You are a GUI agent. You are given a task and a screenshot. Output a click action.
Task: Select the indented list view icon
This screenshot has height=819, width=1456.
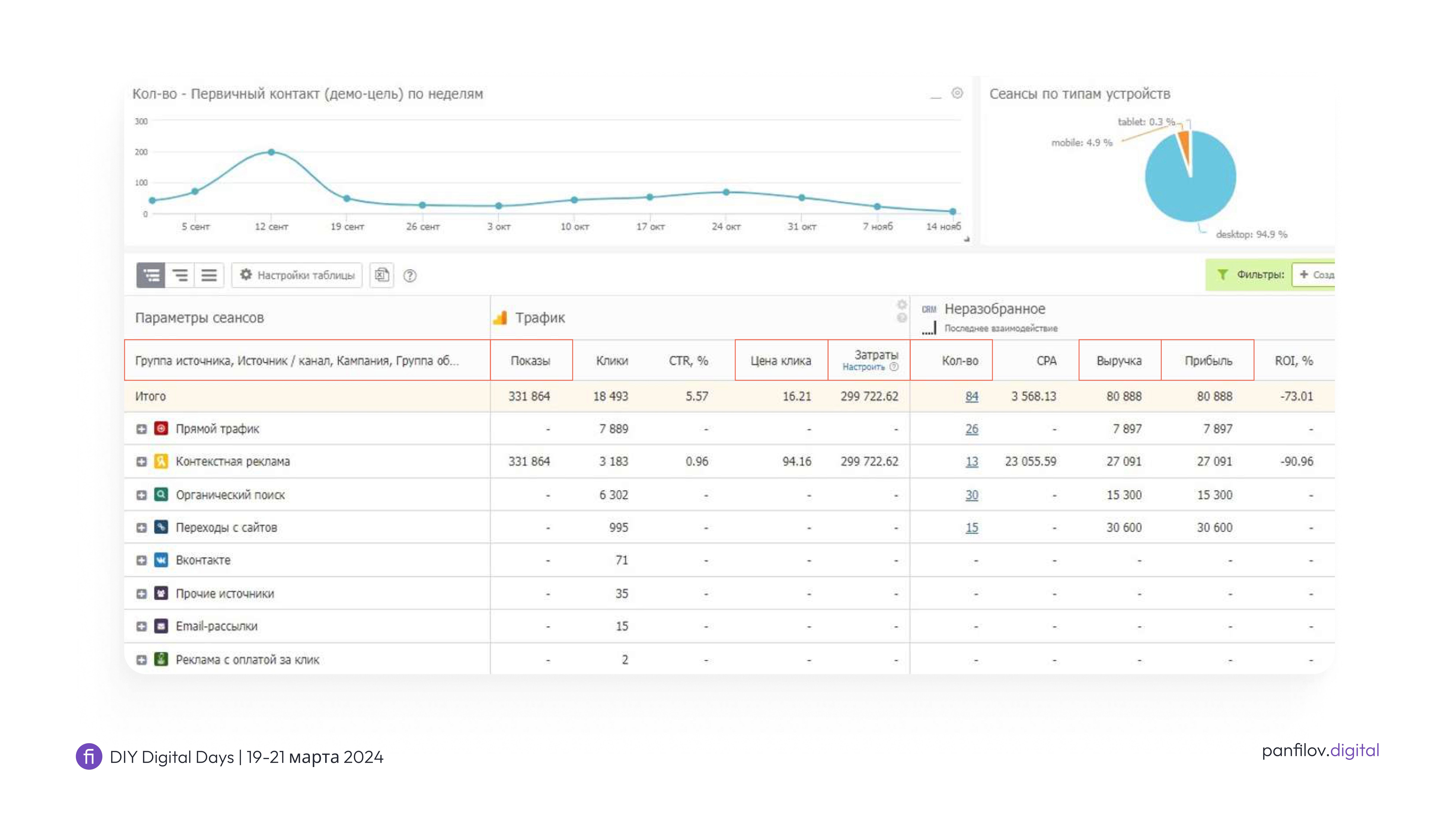click(180, 275)
